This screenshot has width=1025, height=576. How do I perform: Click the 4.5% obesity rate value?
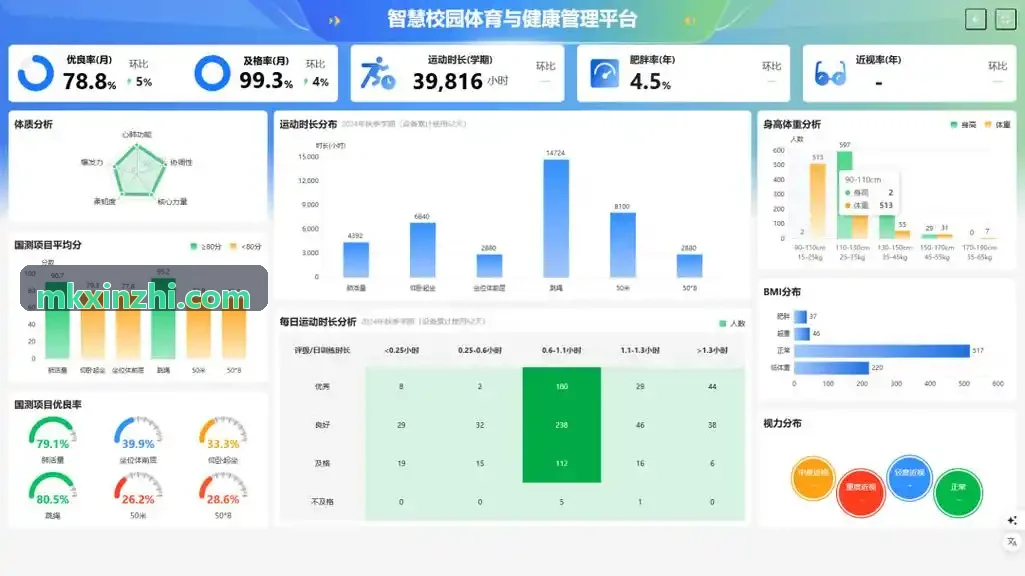[x=650, y=82]
